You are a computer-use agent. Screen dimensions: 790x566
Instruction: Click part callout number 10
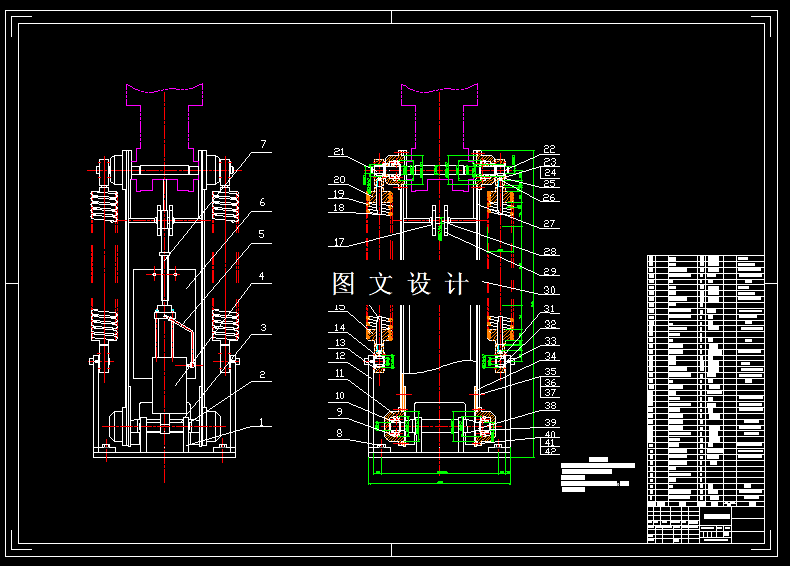click(x=340, y=396)
